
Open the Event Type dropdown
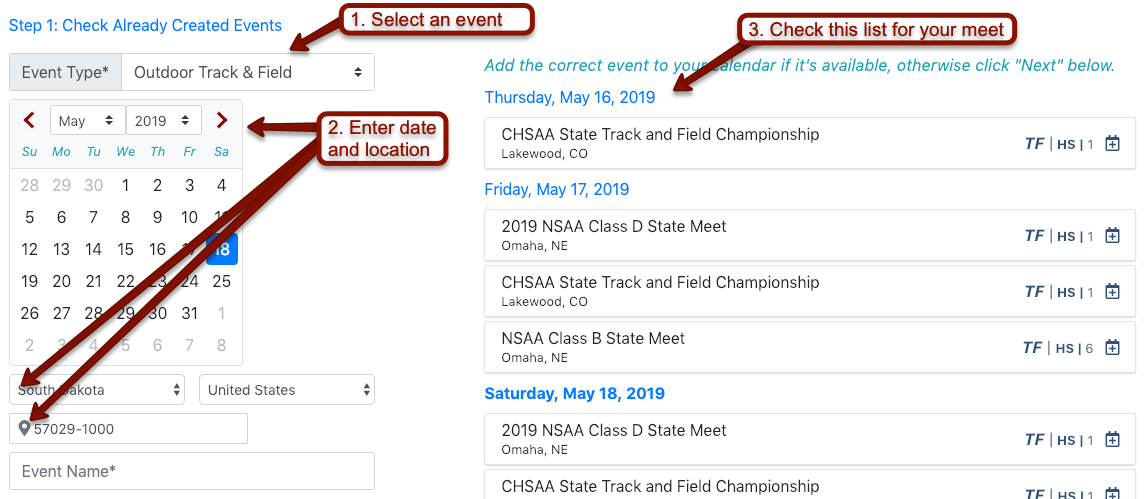[248, 72]
